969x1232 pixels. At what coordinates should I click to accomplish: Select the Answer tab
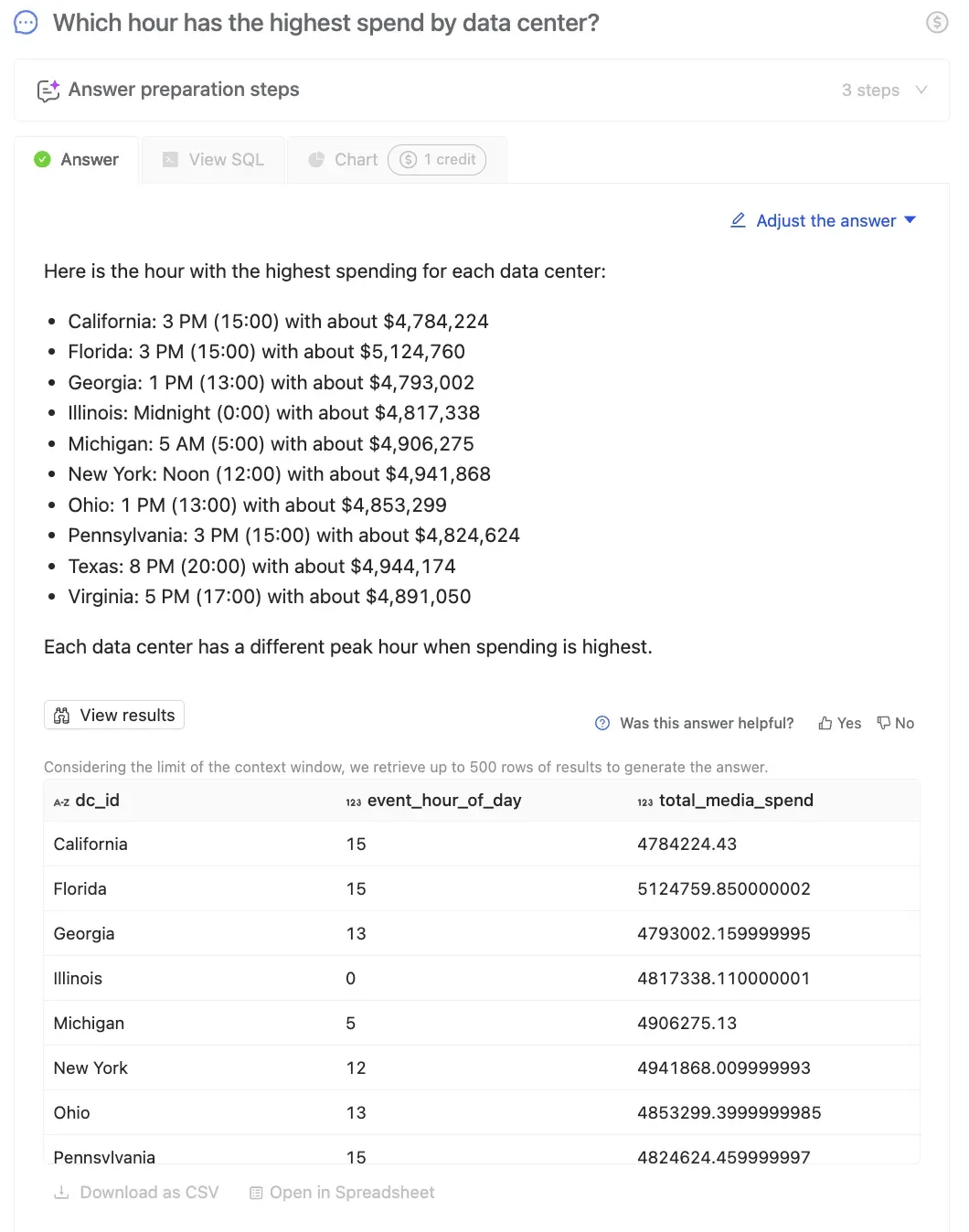tap(77, 160)
